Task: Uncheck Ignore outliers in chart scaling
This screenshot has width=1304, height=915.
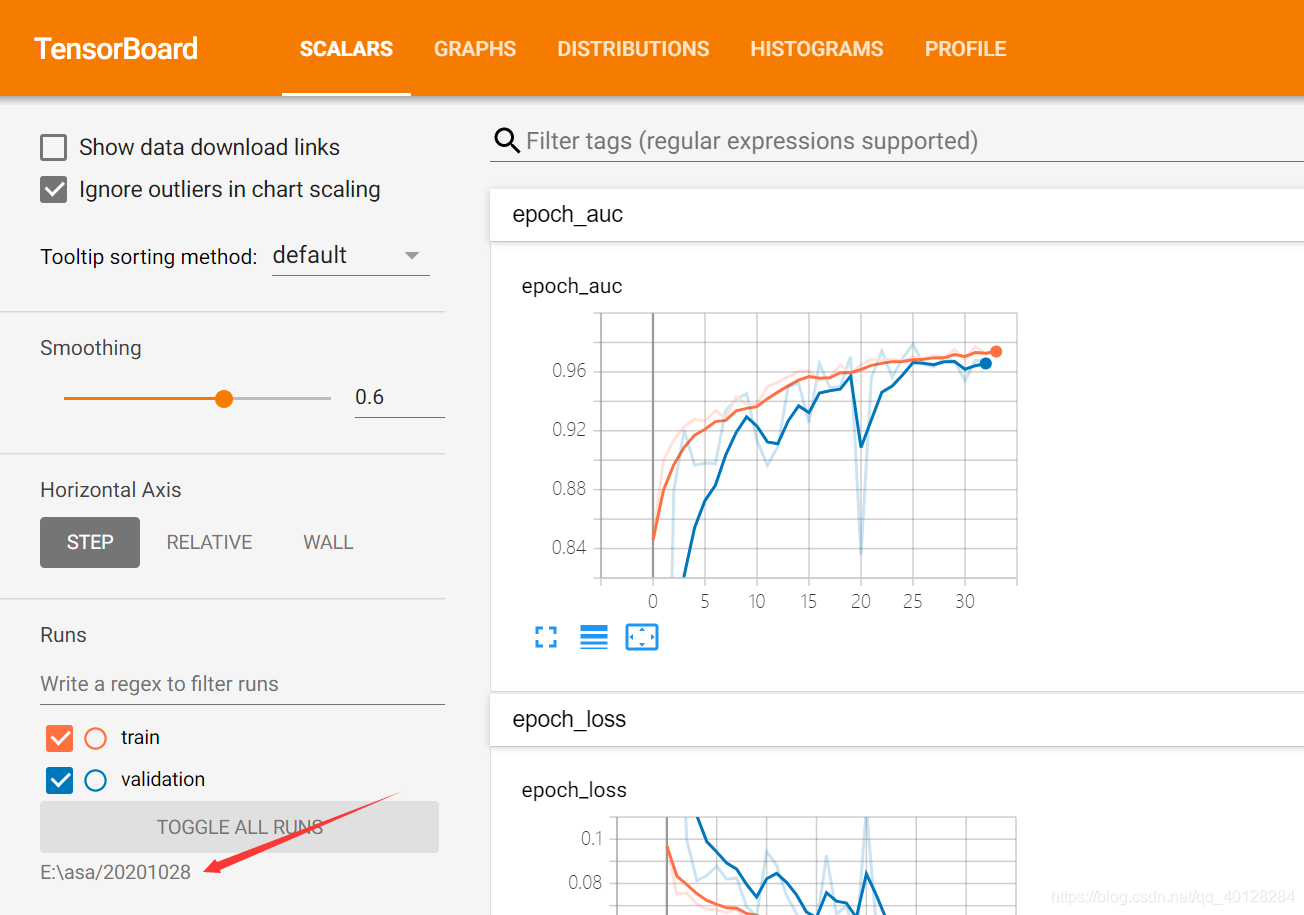Action: point(53,190)
